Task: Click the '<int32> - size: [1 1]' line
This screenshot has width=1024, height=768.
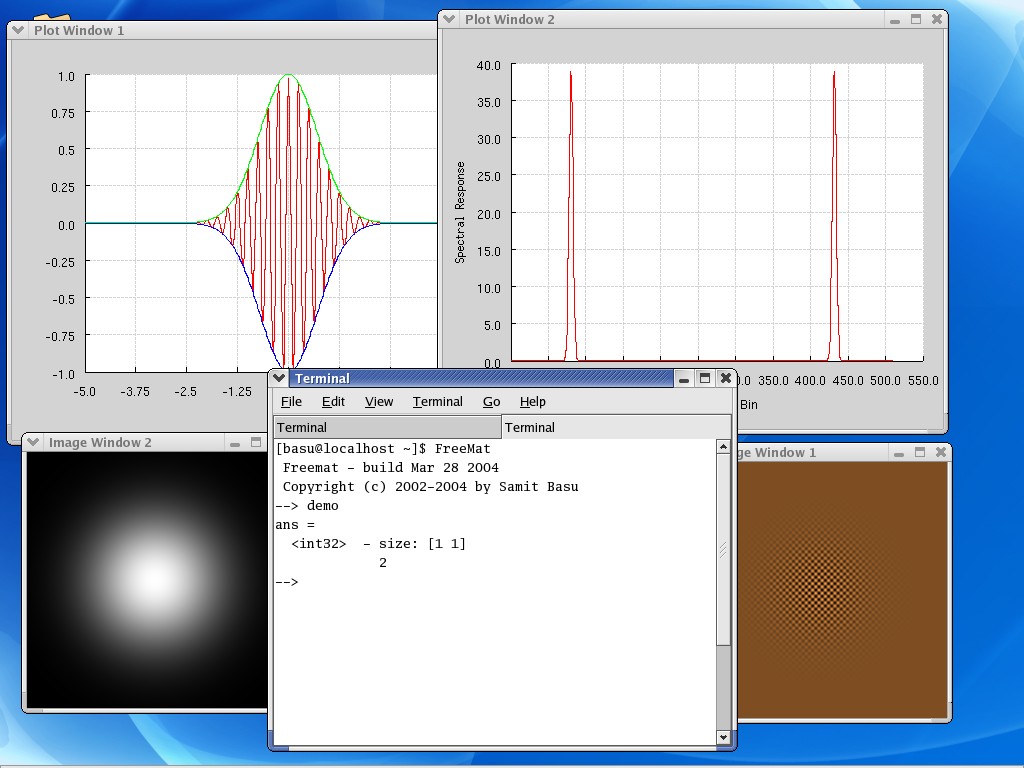Action: pos(379,543)
